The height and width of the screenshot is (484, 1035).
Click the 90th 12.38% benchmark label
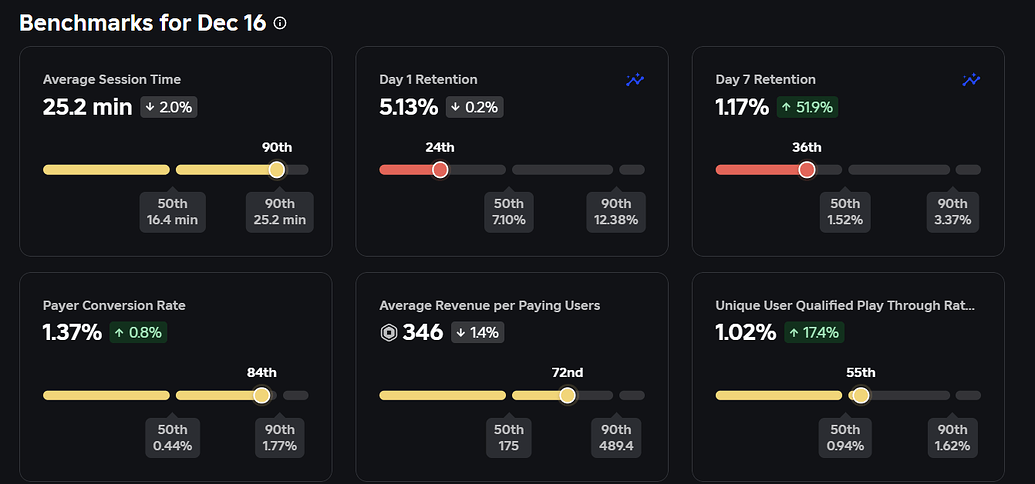[x=615, y=212]
